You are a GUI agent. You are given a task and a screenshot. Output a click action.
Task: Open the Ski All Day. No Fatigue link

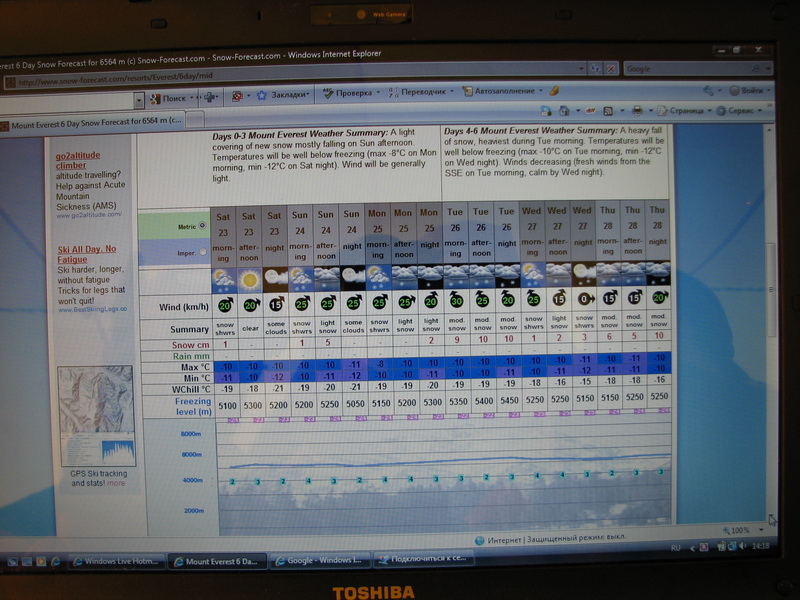point(86,254)
